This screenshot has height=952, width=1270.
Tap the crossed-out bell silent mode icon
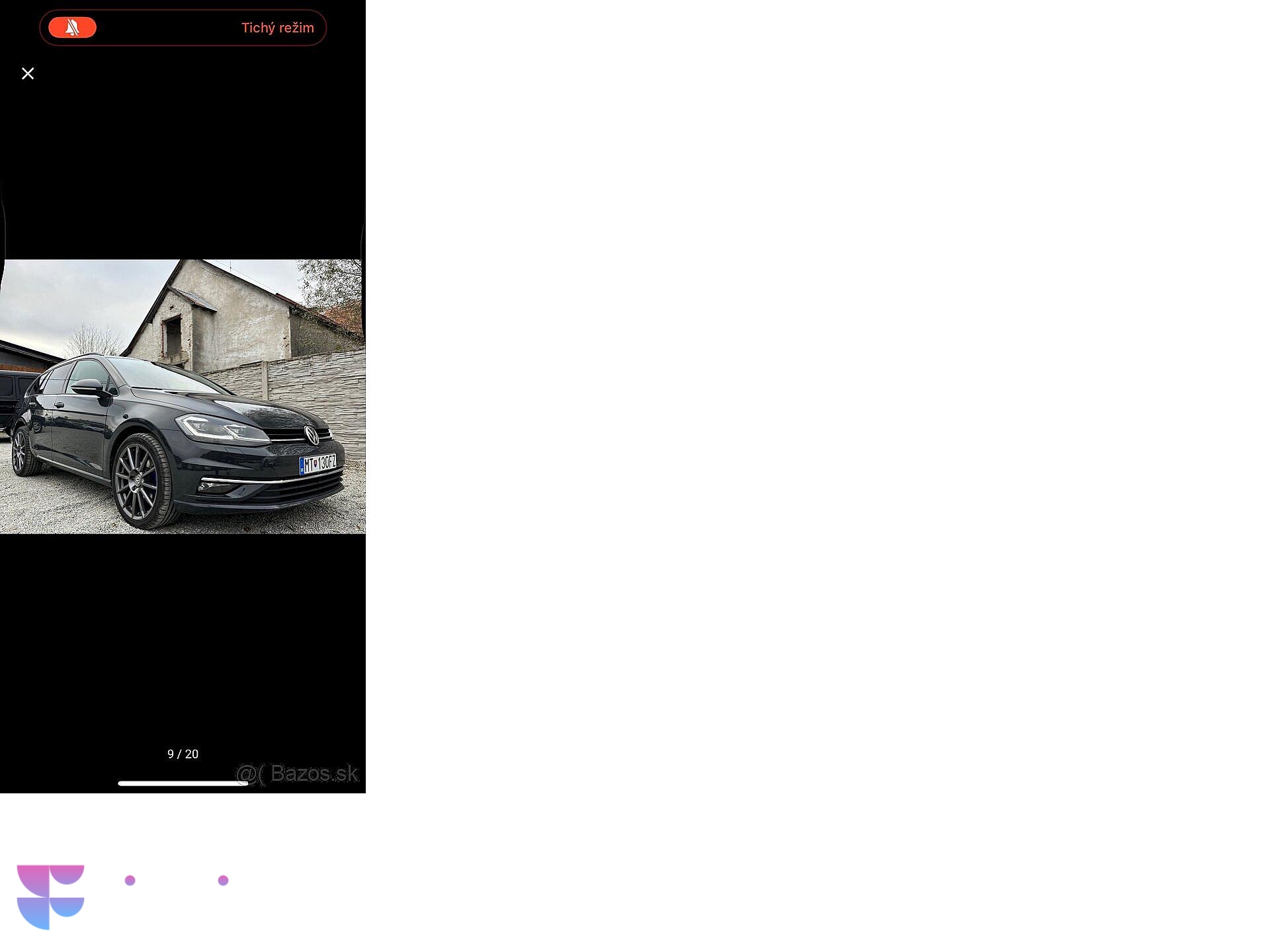(73, 28)
